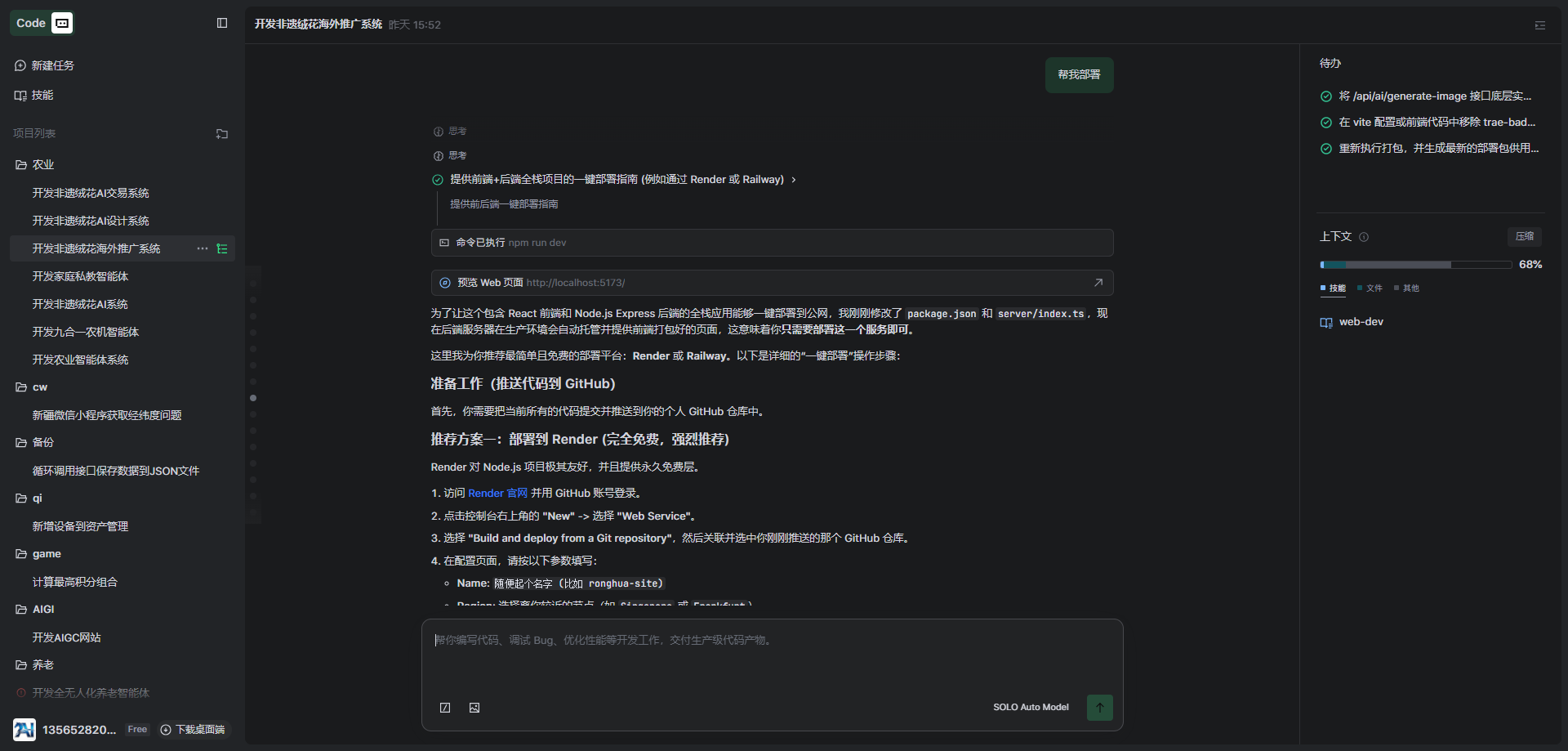Screen dimensions: 1568x751
Task: Toggle the first todo item checkmark
Action: [1326, 96]
